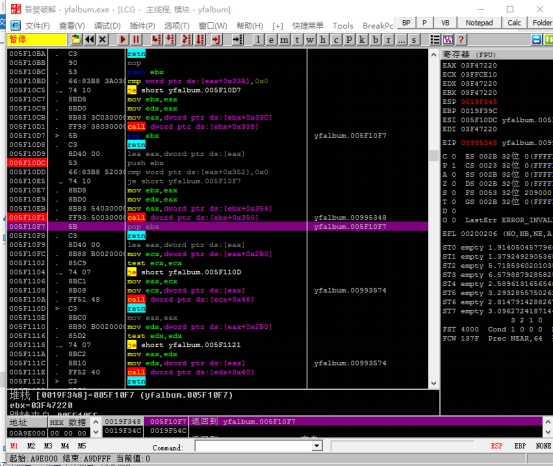The image size is (553, 466).
Task: Click the purple appearance icon in toolbar
Action: click(448, 40)
